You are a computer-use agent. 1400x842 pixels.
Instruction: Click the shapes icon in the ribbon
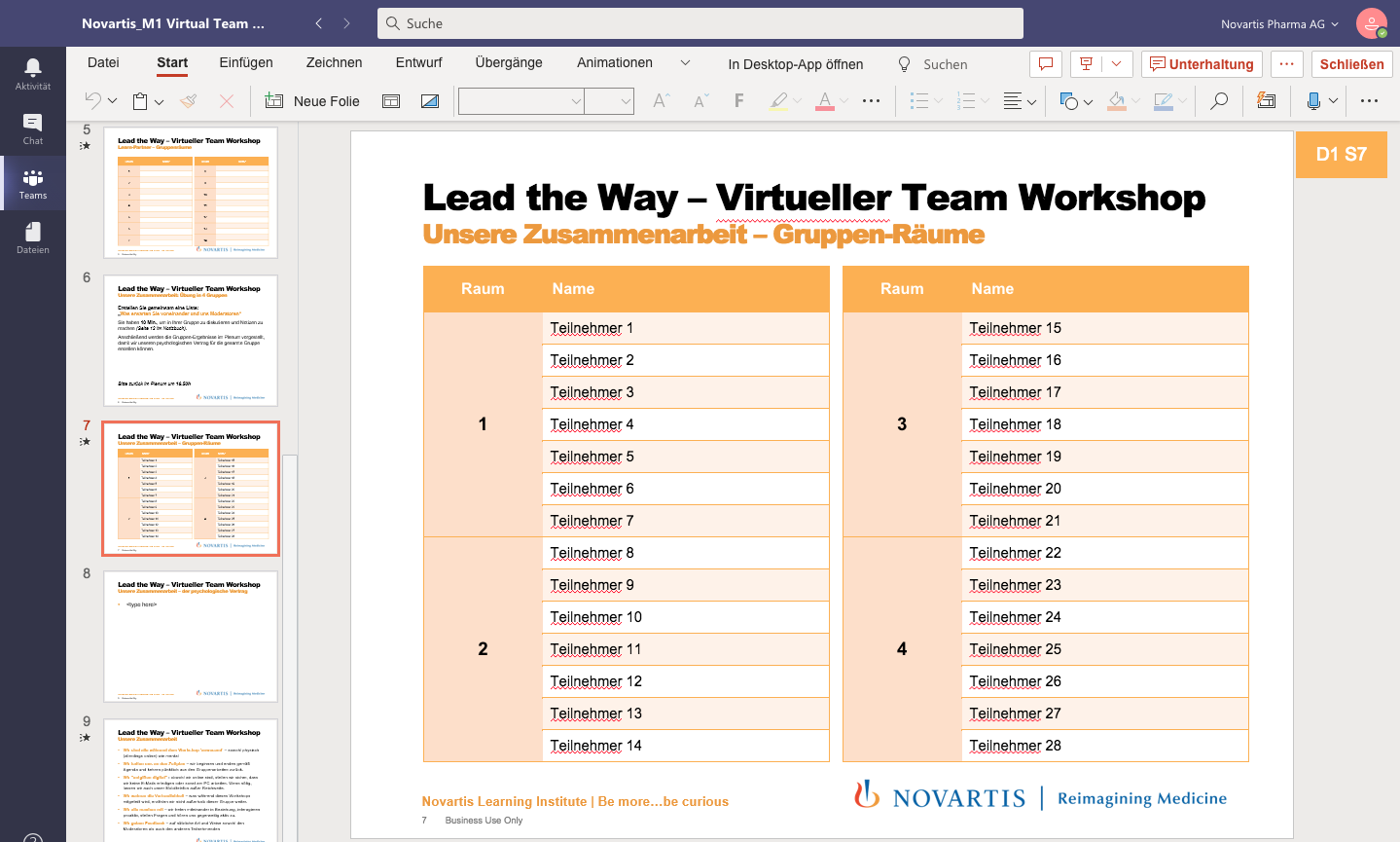[x=1069, y=100]
